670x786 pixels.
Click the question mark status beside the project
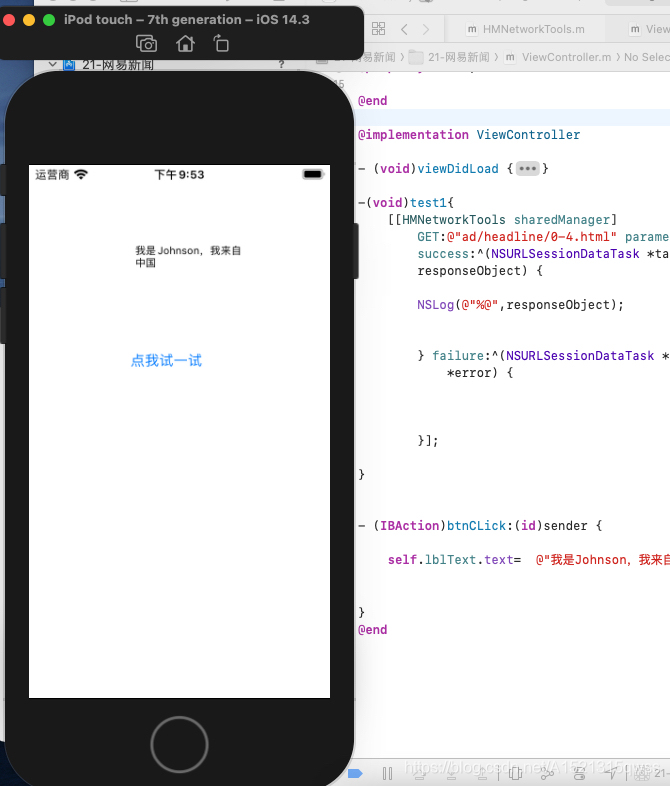[x=281, y=65]
